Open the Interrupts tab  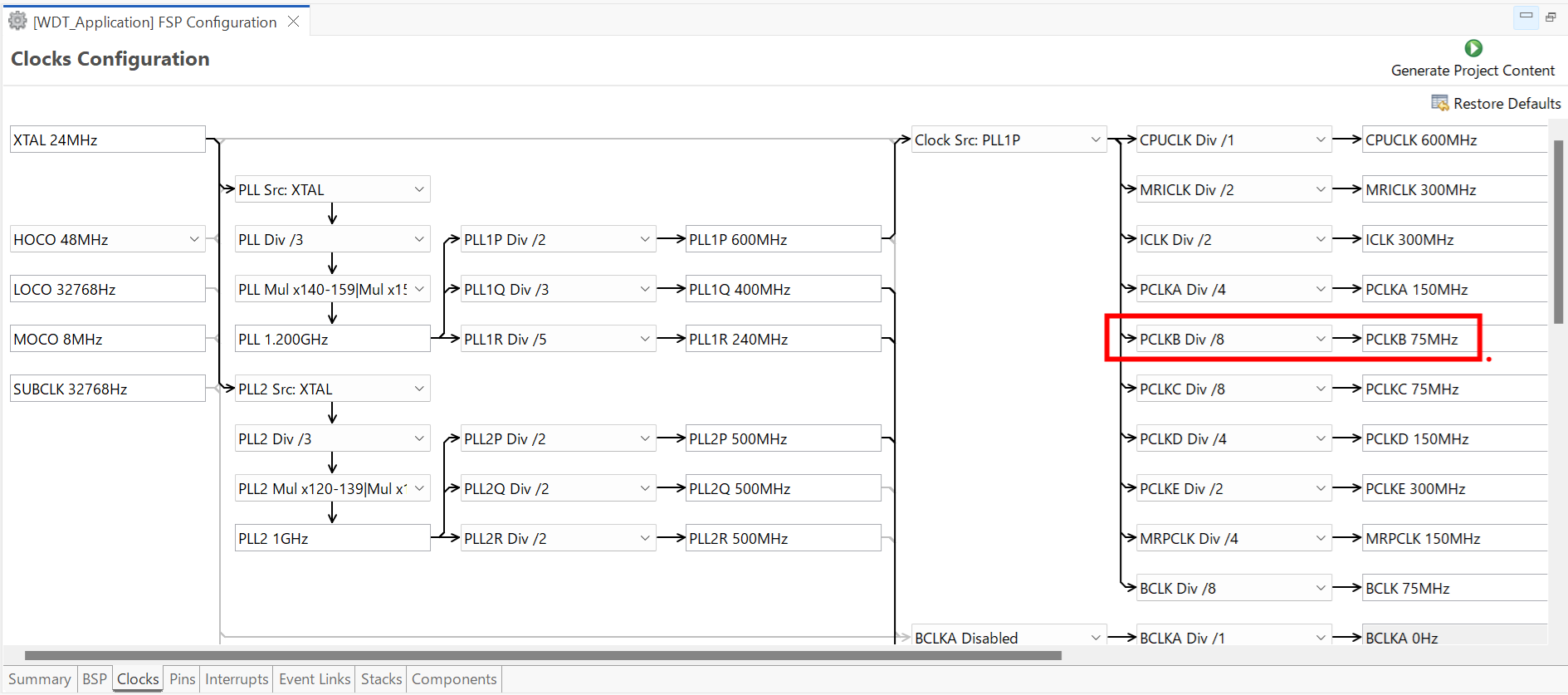[237, 679]
